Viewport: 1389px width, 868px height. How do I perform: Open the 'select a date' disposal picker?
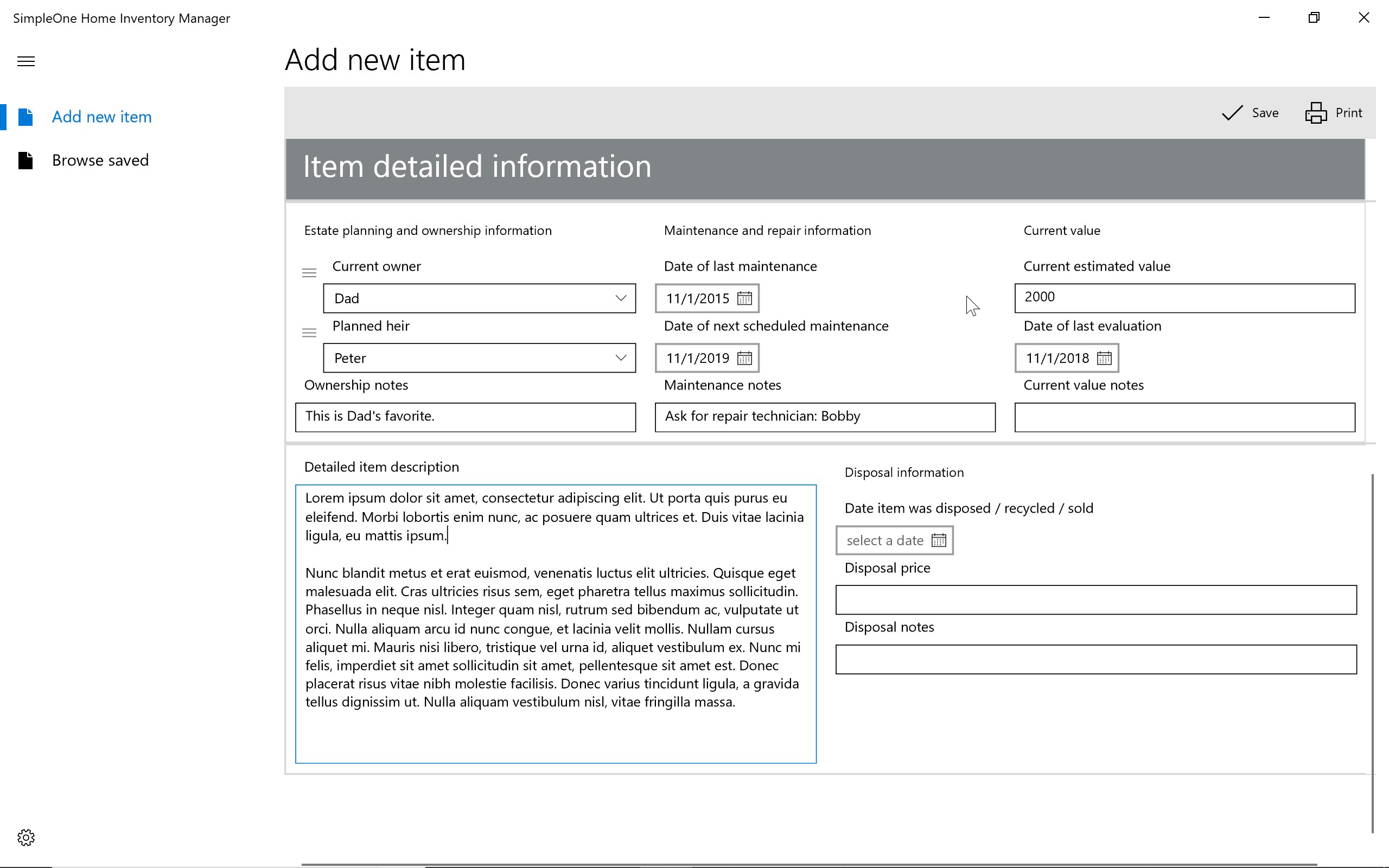pos(884,540)
